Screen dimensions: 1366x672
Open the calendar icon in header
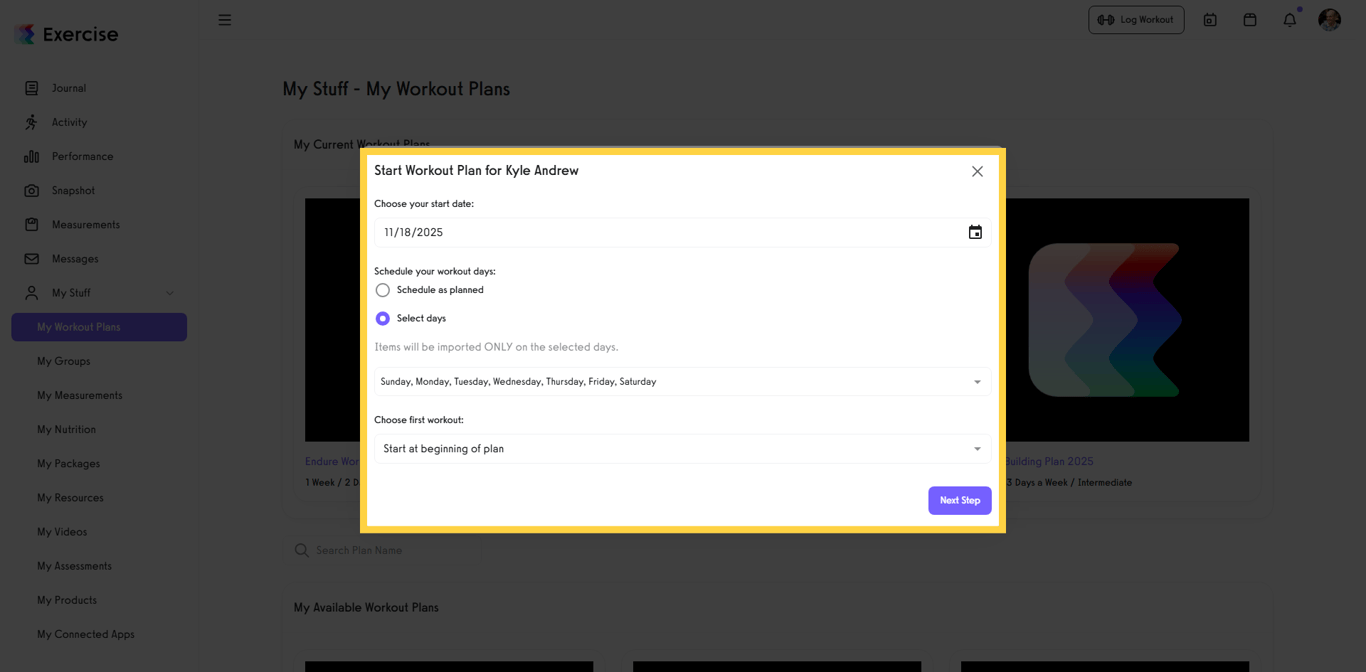1250,20
